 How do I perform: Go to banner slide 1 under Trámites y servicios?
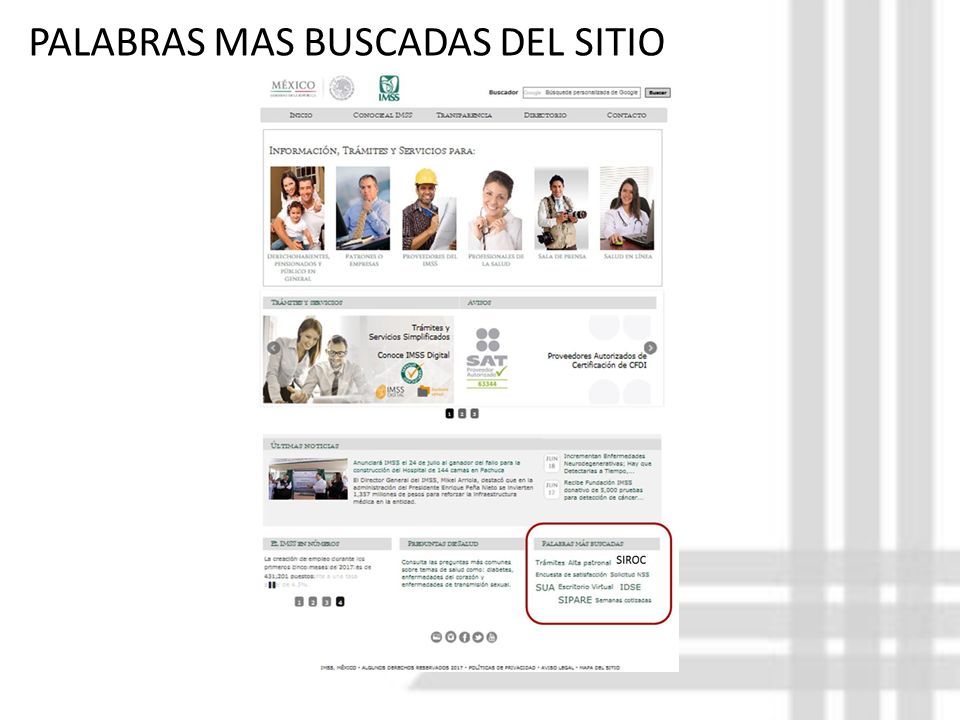point(449,414)
